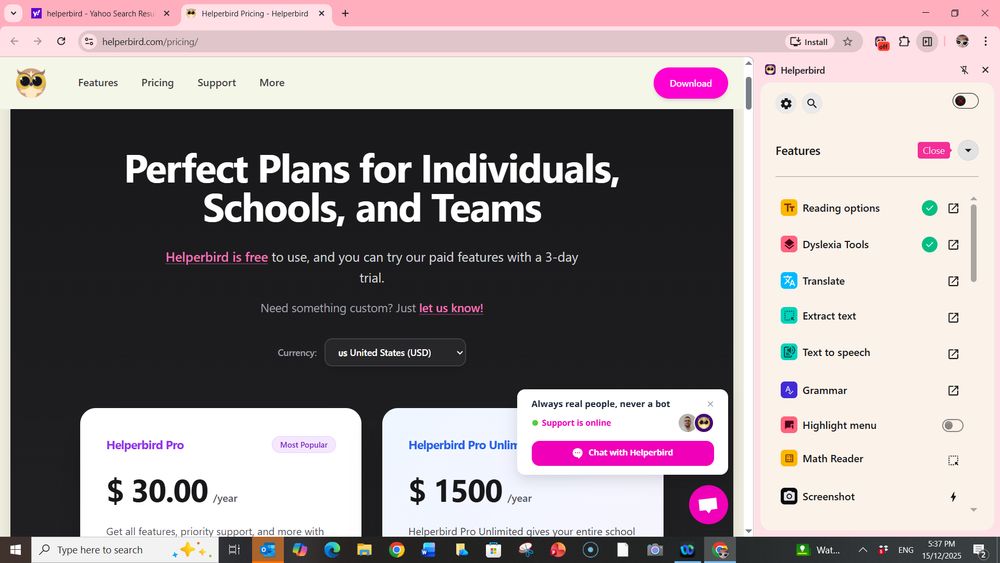Expand the browser tab search chevron
This screenshot has width=1000, height=563.
[13, 13]
